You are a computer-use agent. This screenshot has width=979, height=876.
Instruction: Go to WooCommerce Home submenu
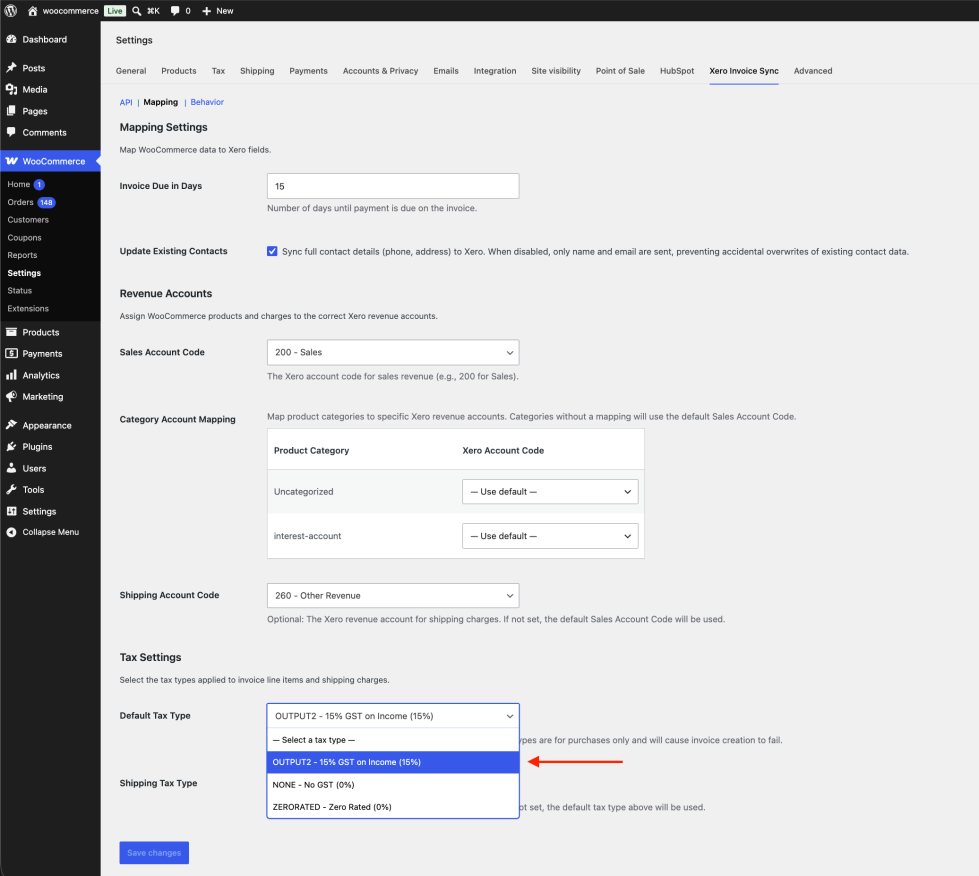tap(19, 184)
